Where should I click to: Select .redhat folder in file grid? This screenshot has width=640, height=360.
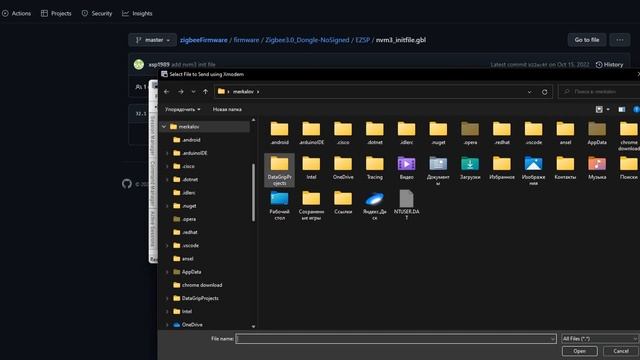(502, 133)
